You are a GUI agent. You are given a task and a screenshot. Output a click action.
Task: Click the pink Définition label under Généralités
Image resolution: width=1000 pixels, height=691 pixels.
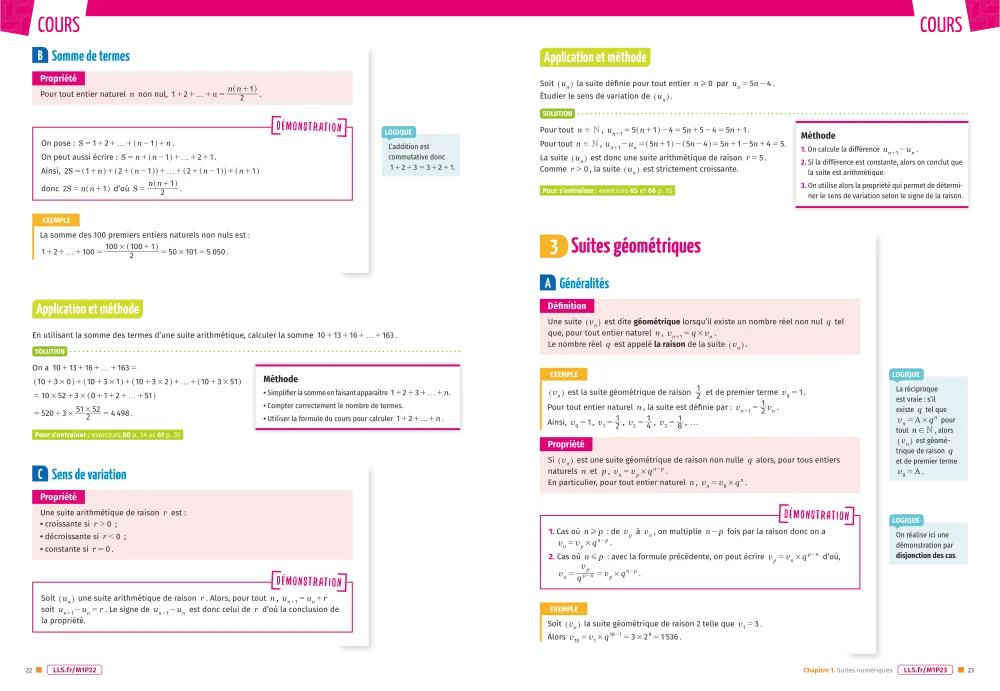567,306
